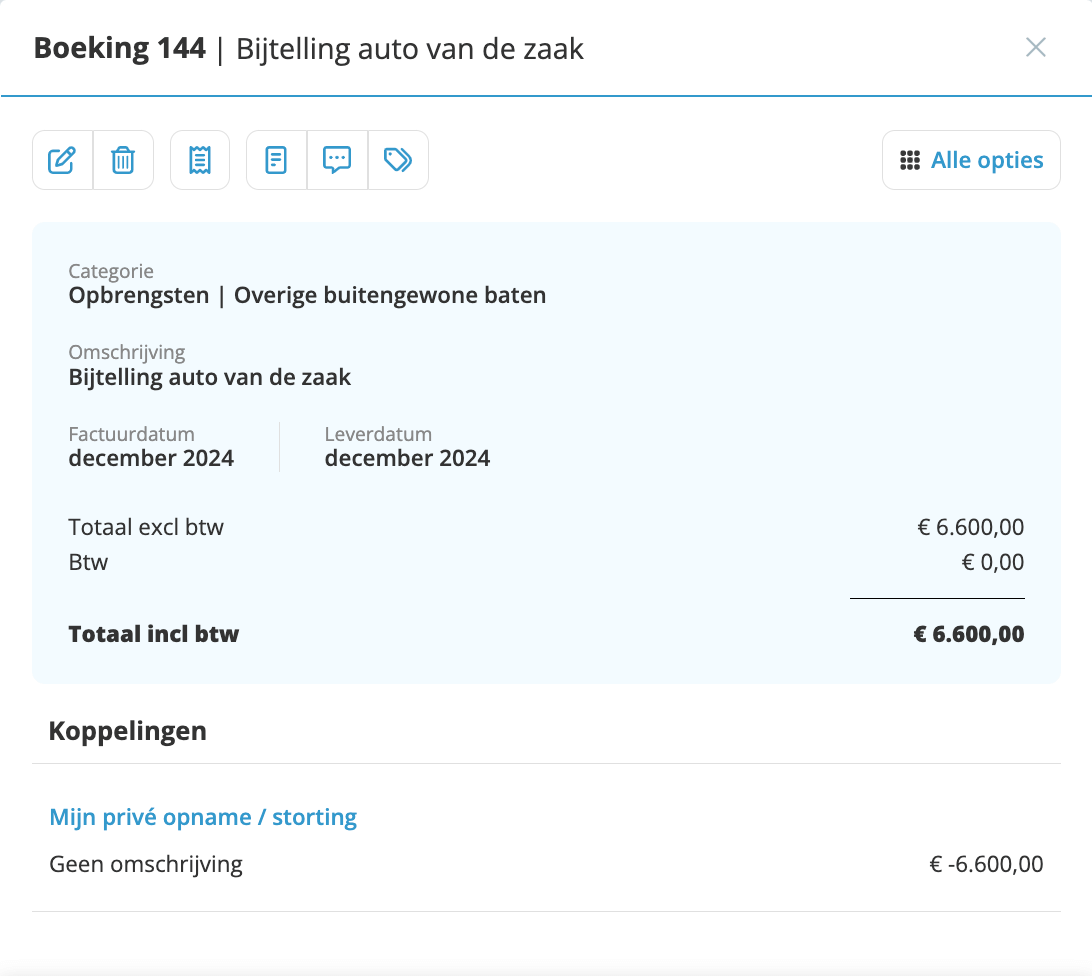
Task: Click the Boeking 144 title
Action: pyautogui.click(x=120, y=48)
